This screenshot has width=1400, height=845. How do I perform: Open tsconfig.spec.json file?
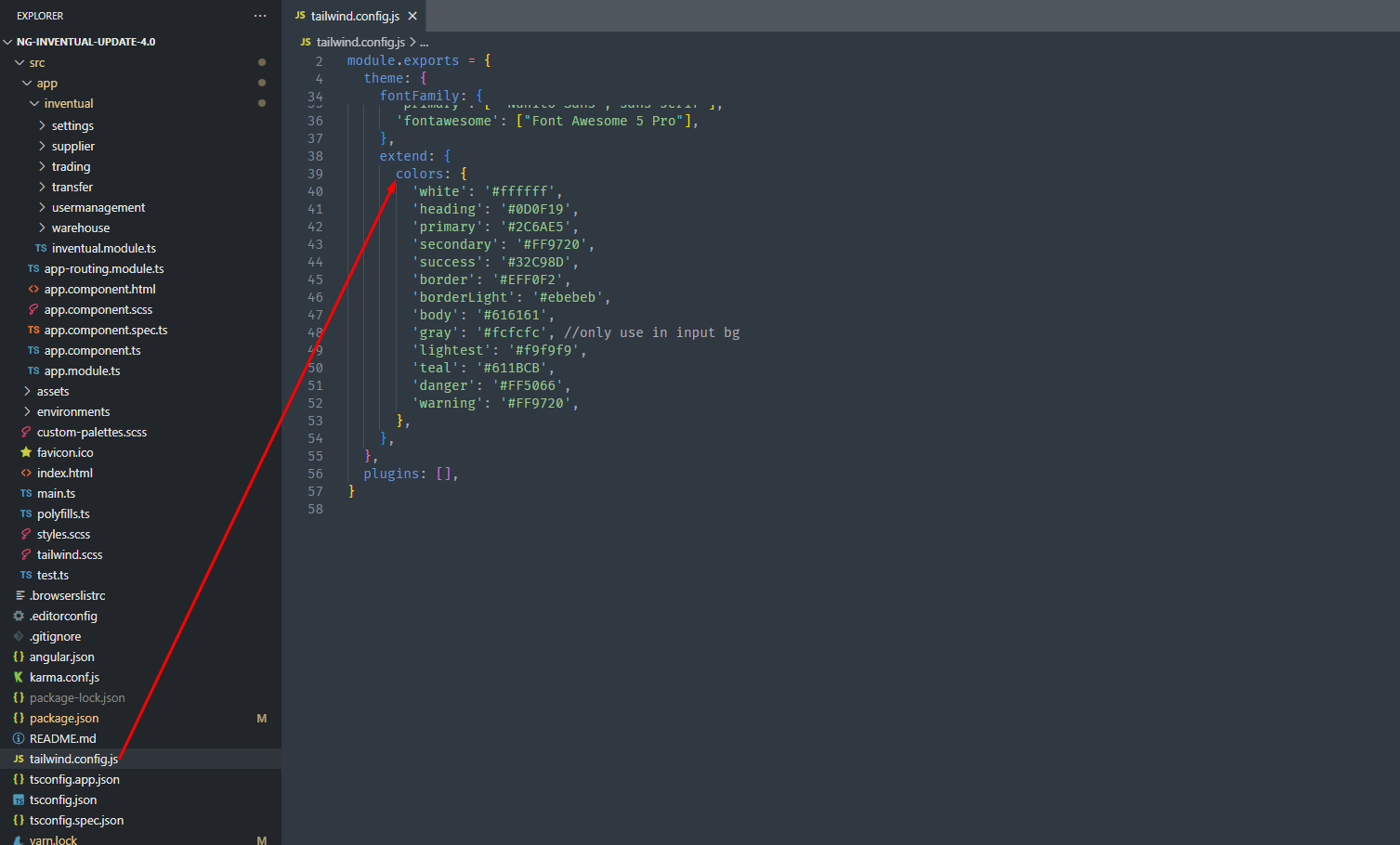[76, 820]
